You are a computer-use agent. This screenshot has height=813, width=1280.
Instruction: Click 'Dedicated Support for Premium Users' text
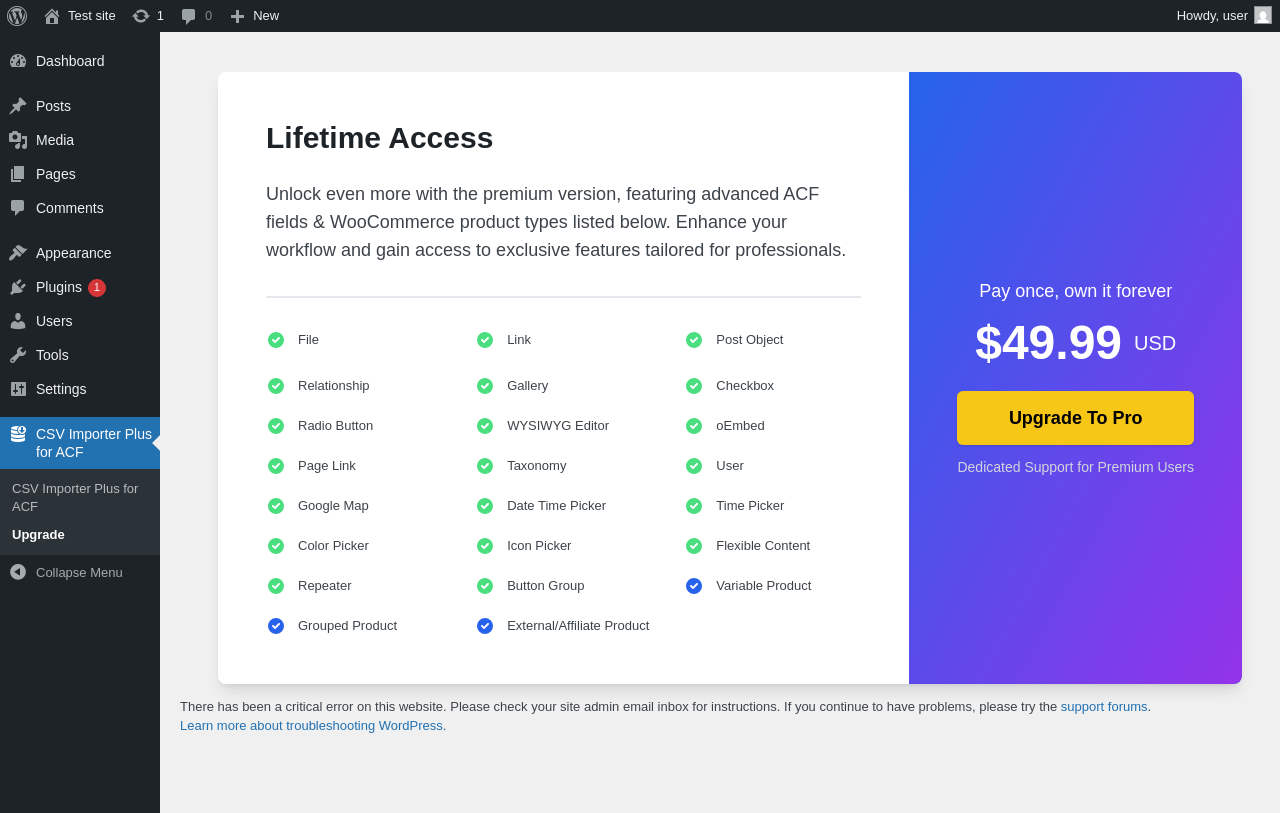(1075, 467)
